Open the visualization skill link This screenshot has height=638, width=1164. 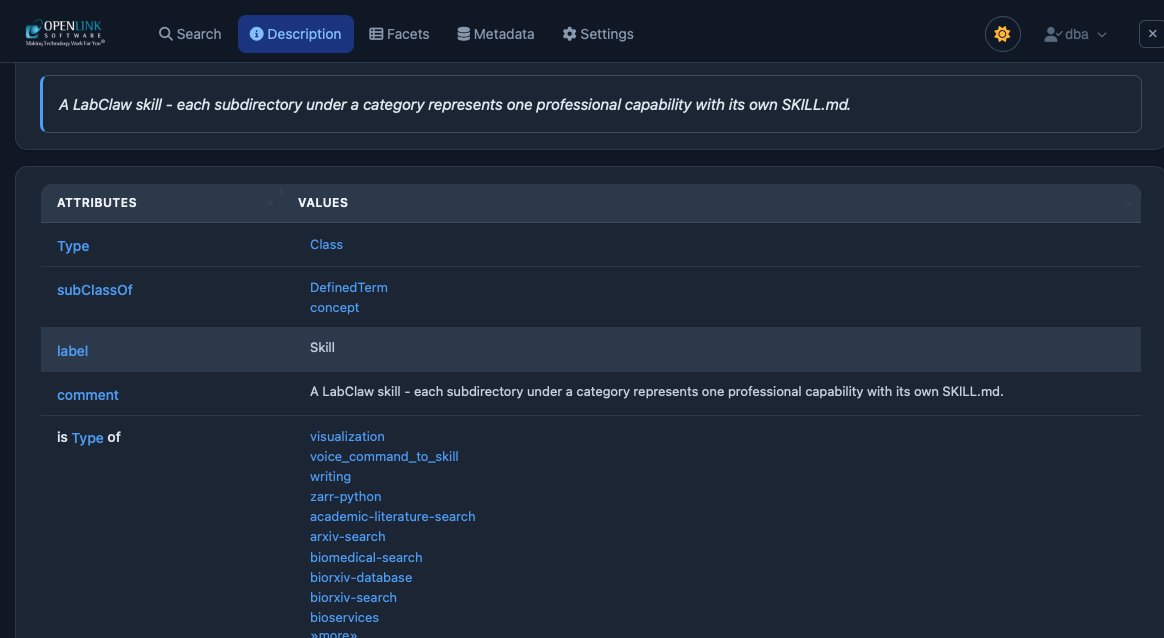click(347, 437)
